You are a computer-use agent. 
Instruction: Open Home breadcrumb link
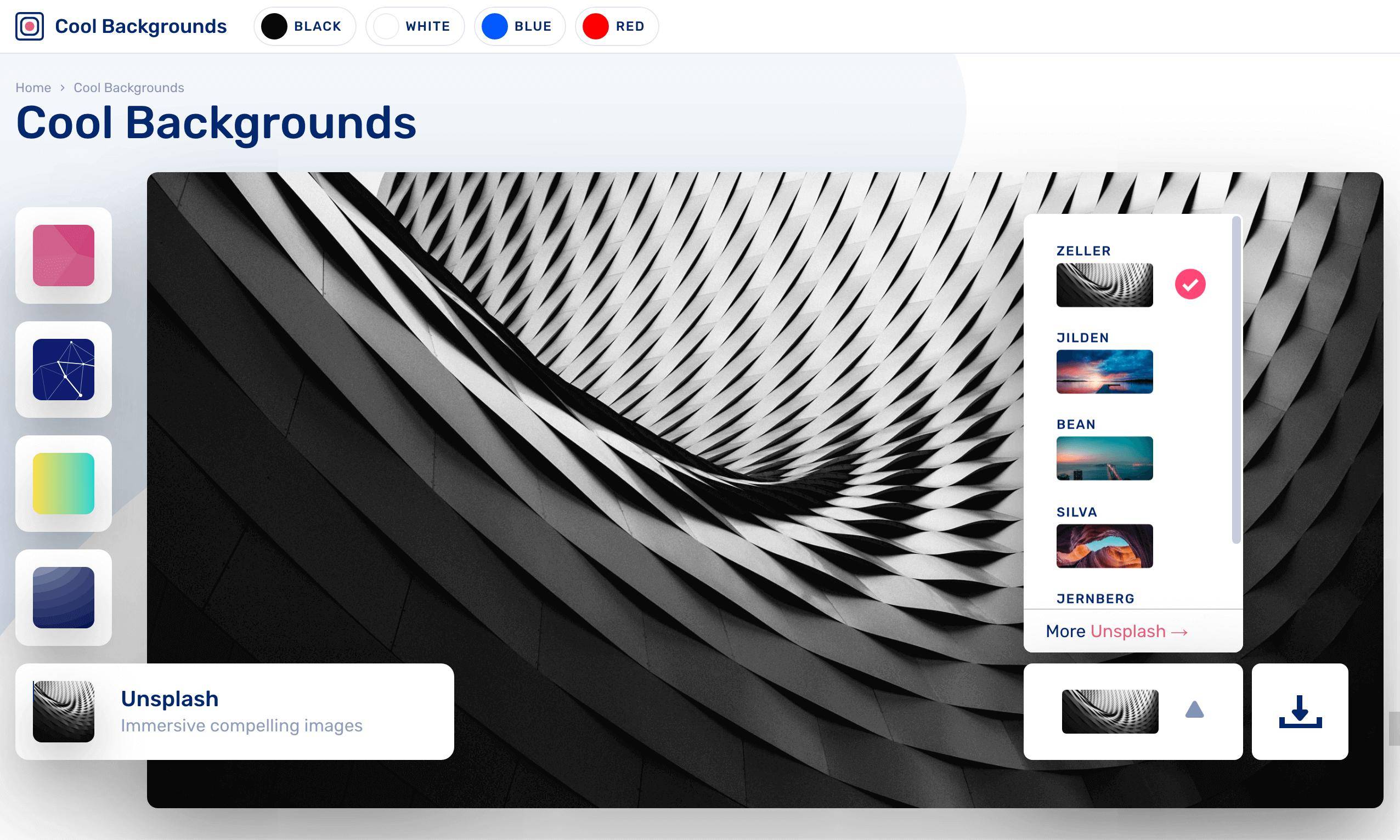click(x=33, y=88)
